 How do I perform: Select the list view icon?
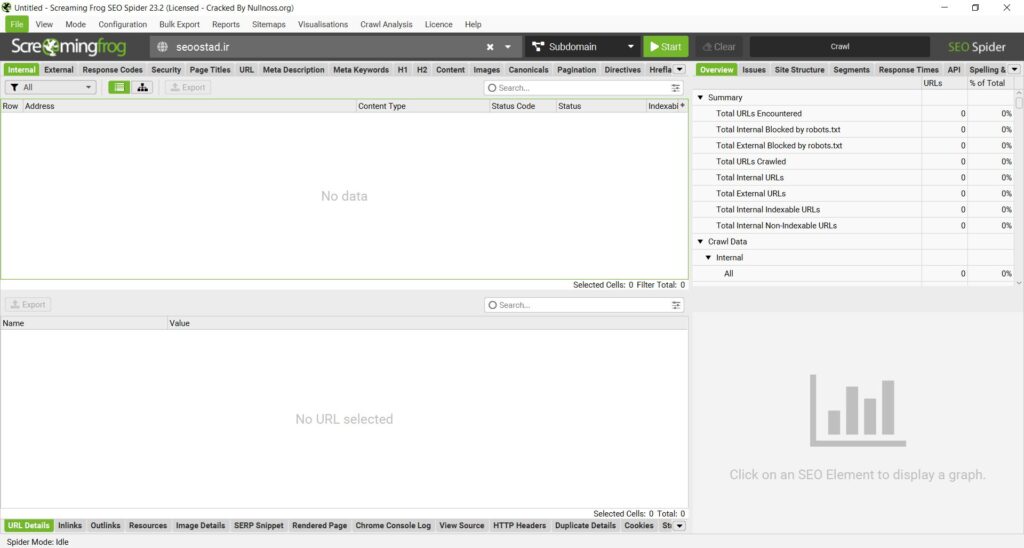[119, 87]
